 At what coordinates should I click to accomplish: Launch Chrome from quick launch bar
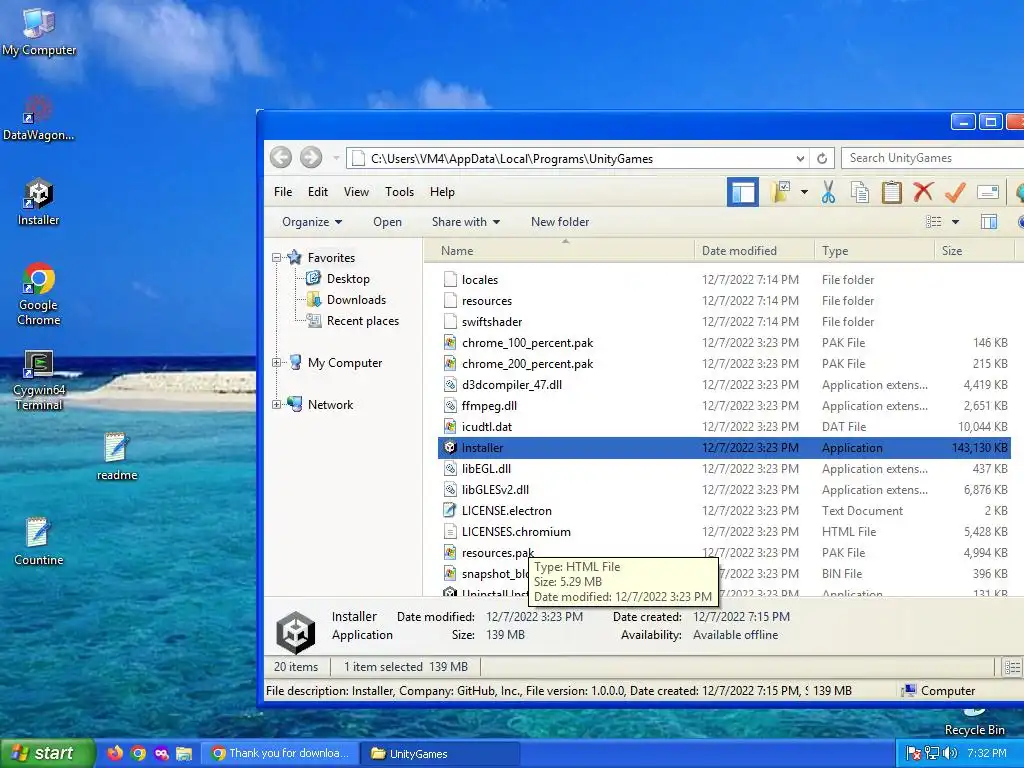tap(138, 753)
